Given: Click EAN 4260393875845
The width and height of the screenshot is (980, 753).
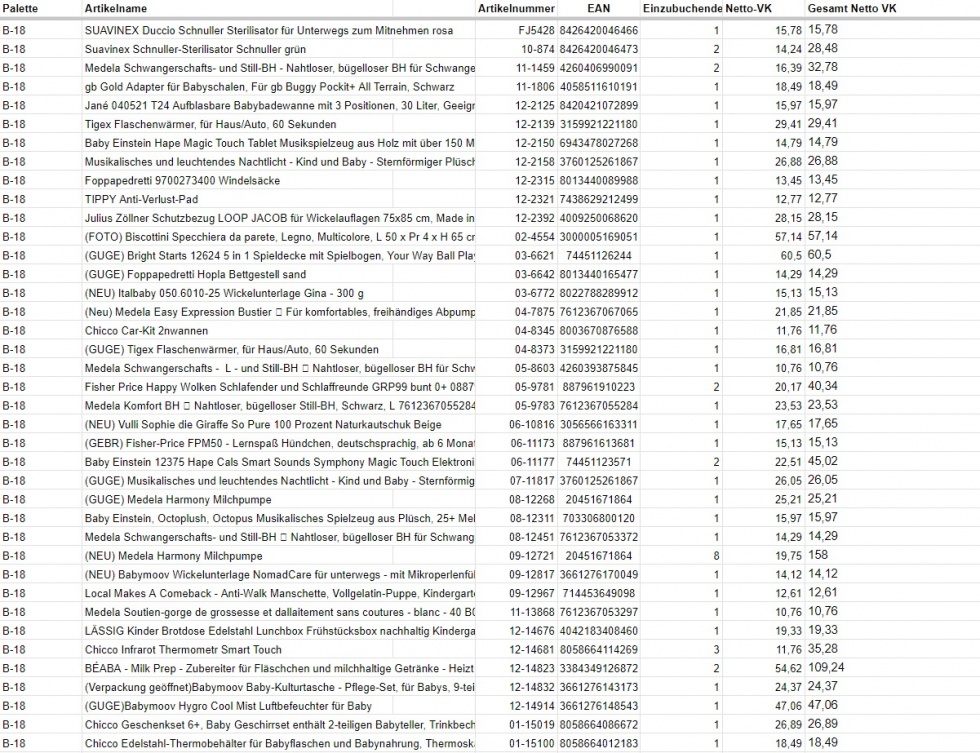Looking at the screenshot, I should pyautogui.click(x=599, y=367).
